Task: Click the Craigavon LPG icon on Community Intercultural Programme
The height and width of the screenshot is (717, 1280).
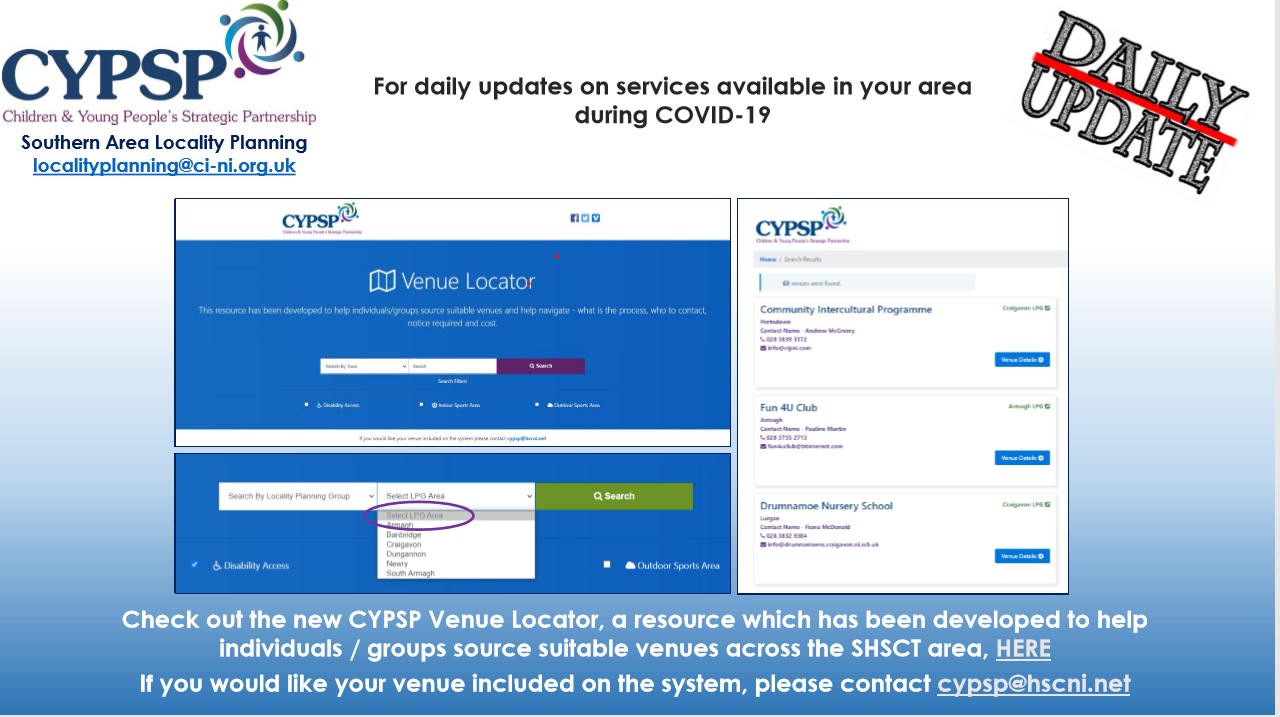Action: pyautogui.click(x=1047, y=308)
